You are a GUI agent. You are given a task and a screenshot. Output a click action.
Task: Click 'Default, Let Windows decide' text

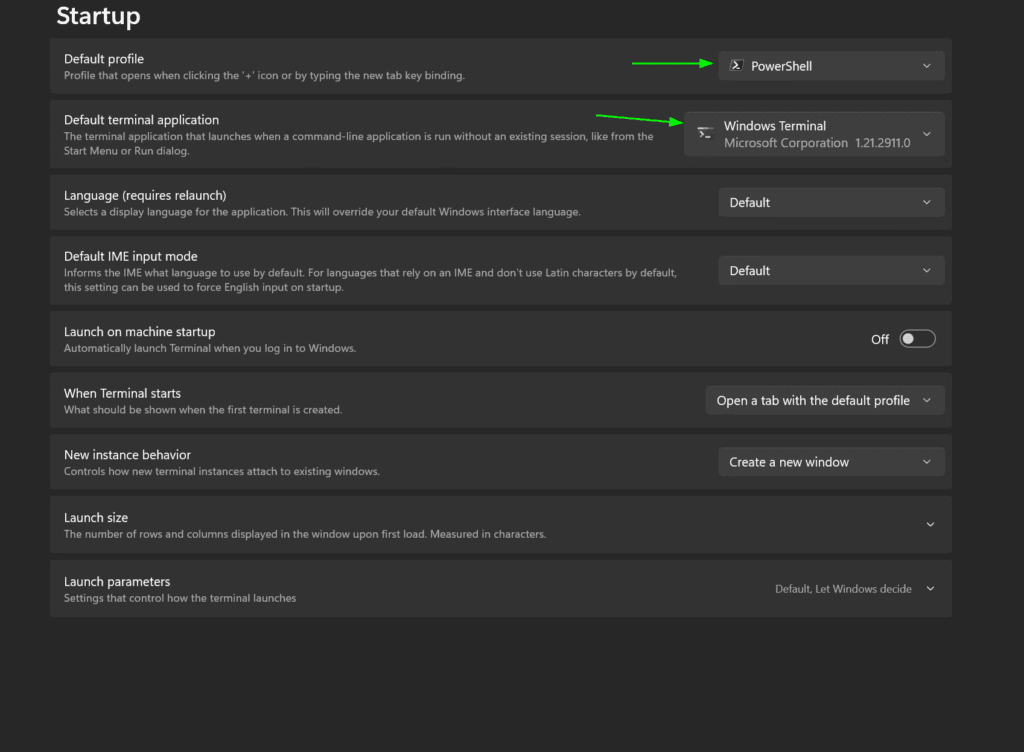[x=843, y=589]
